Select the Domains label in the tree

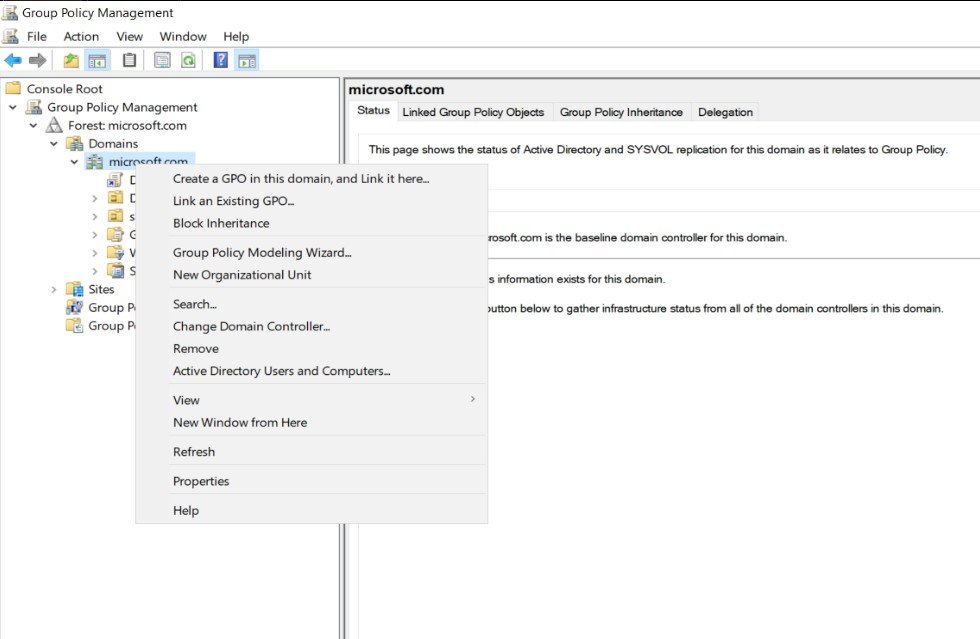(113, 144)
